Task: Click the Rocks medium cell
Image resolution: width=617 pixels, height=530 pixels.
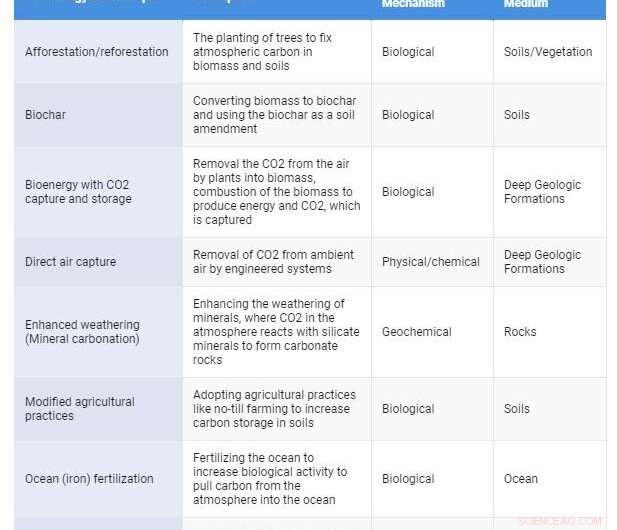Action: tap(520, 332)
